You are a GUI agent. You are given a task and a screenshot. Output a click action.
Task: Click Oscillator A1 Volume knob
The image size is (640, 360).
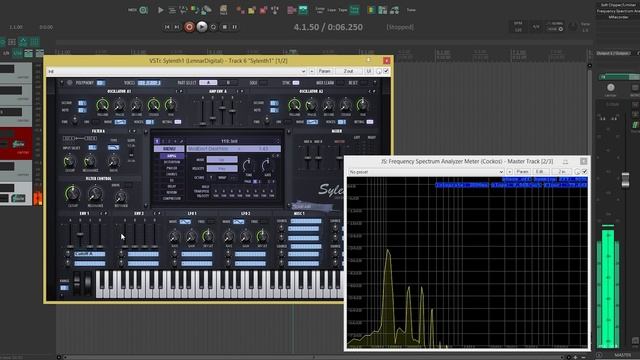click(x=102, y=106)
